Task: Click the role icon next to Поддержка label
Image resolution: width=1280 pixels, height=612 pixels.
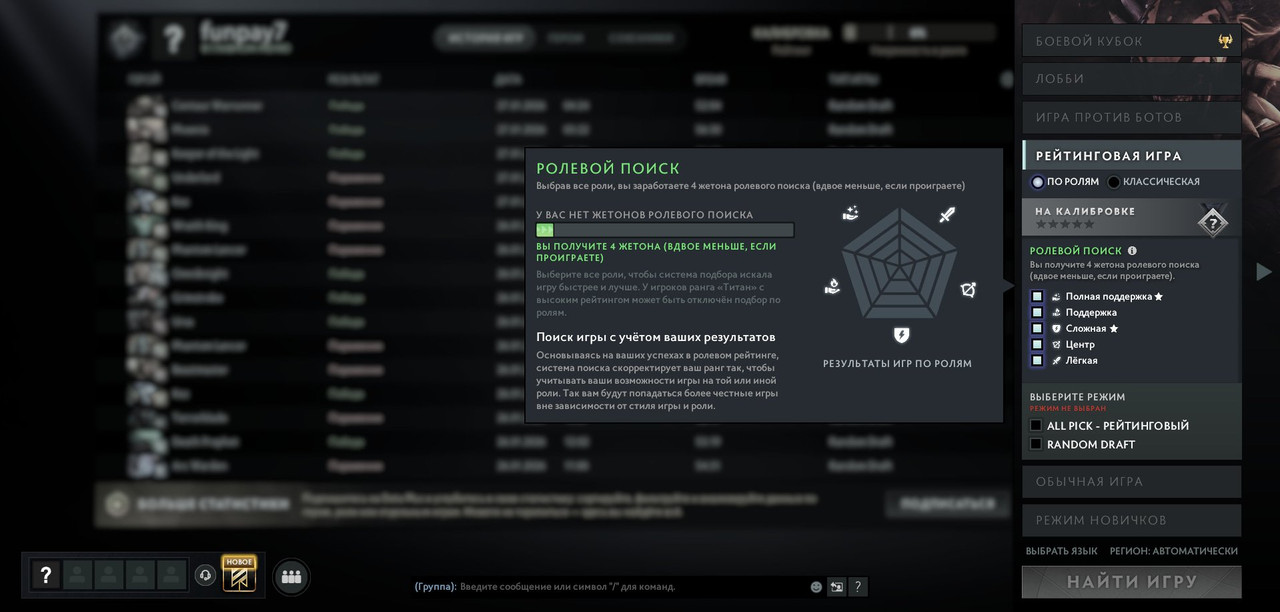Action: tap(1056, 313)
